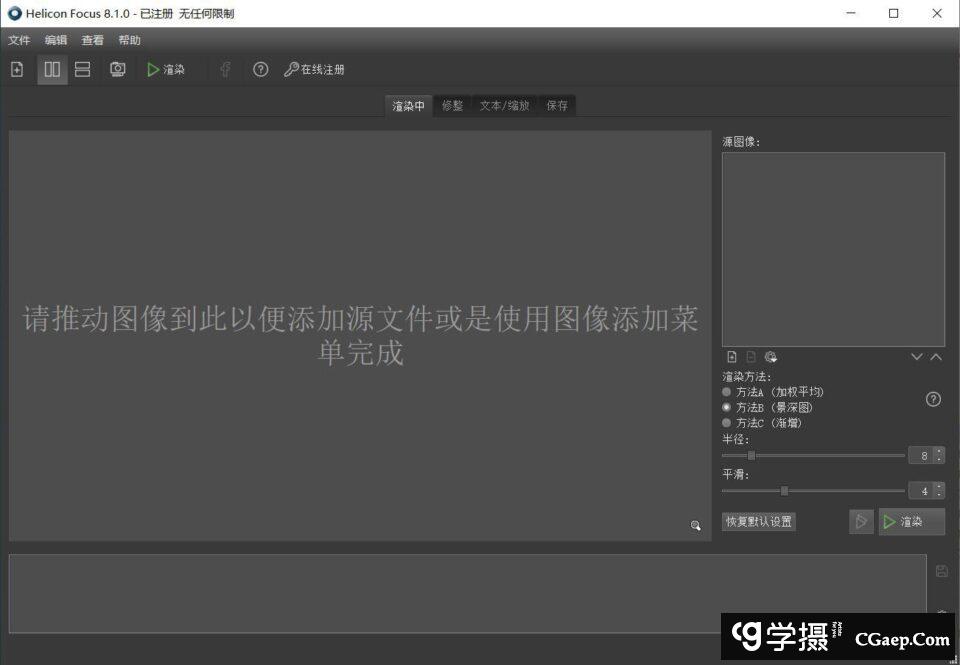Click the 半径 value input field

(x=921, y=455)
